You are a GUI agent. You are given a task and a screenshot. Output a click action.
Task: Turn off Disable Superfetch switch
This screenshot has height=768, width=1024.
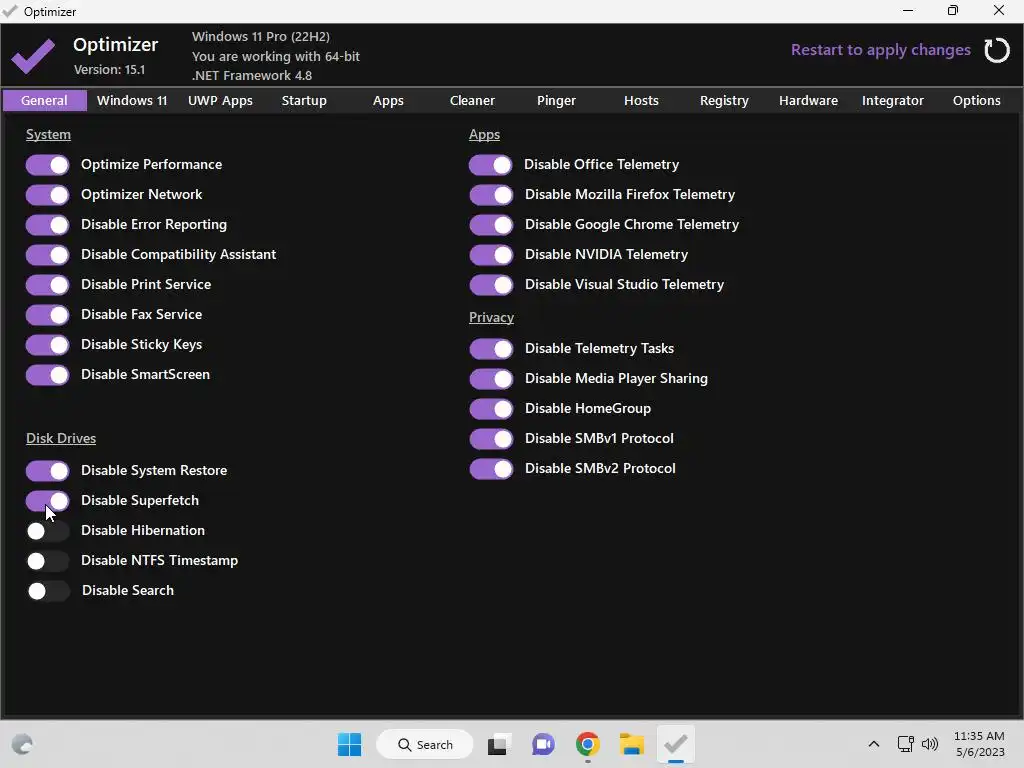(48, 501)
